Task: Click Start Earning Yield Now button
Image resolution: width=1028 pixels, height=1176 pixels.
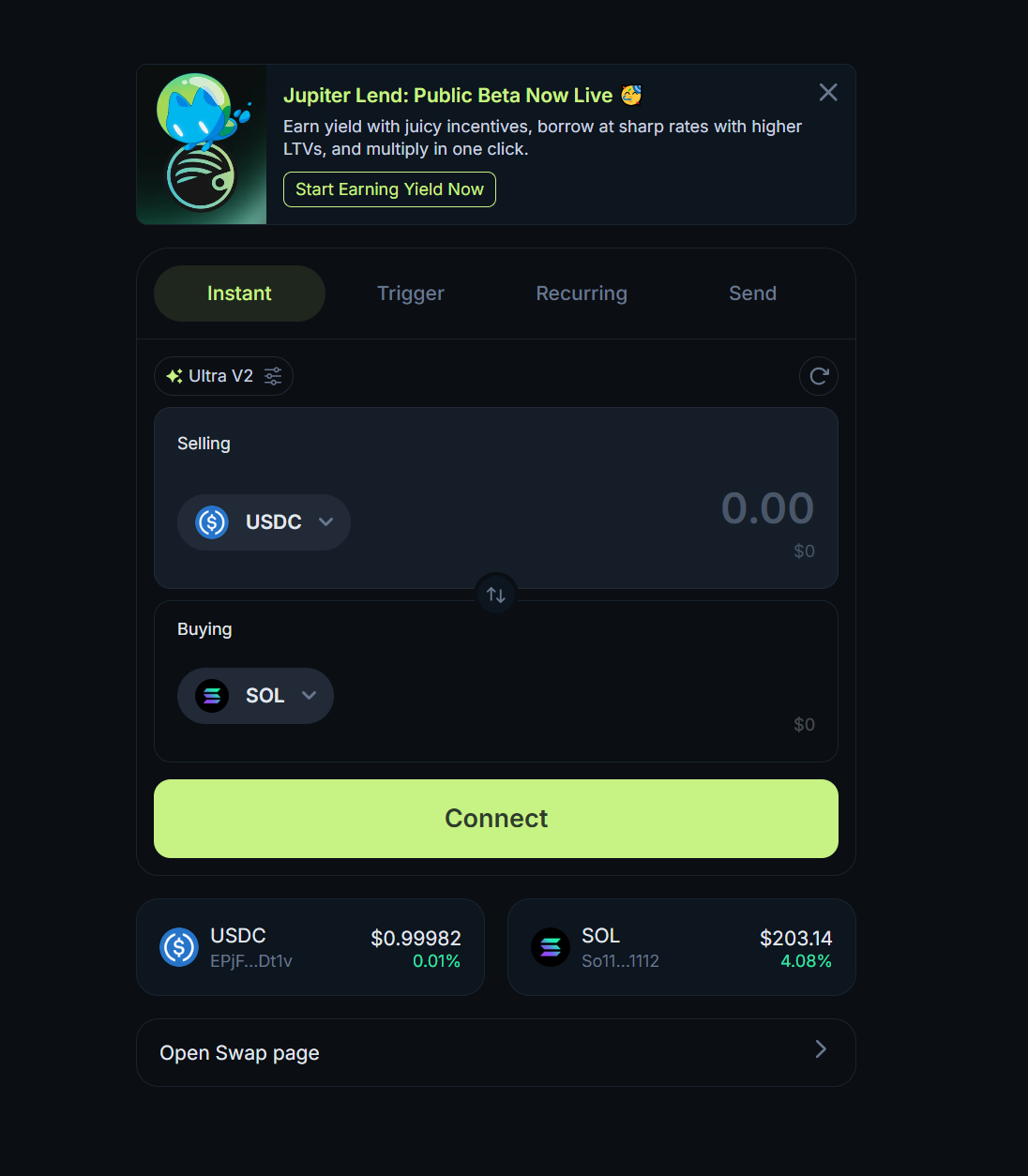Action: (389, 189)
